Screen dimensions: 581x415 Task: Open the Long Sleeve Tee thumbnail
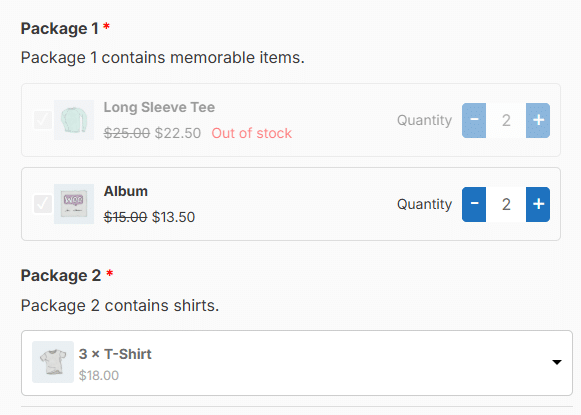[x=74, y=120]
